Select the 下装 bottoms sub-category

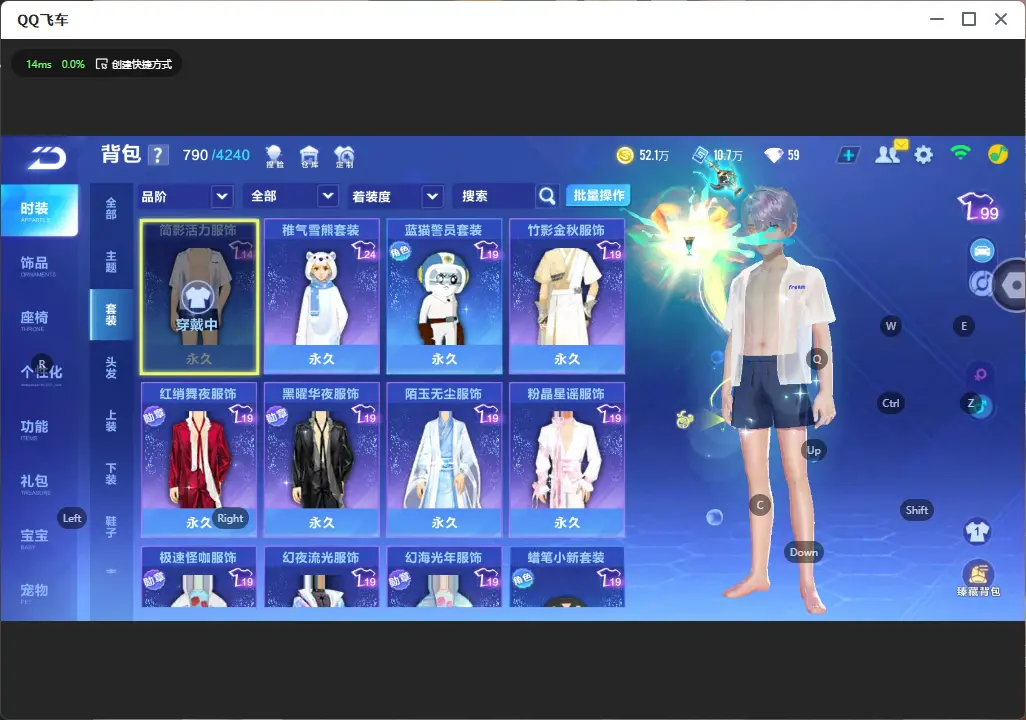coord(111,474)
